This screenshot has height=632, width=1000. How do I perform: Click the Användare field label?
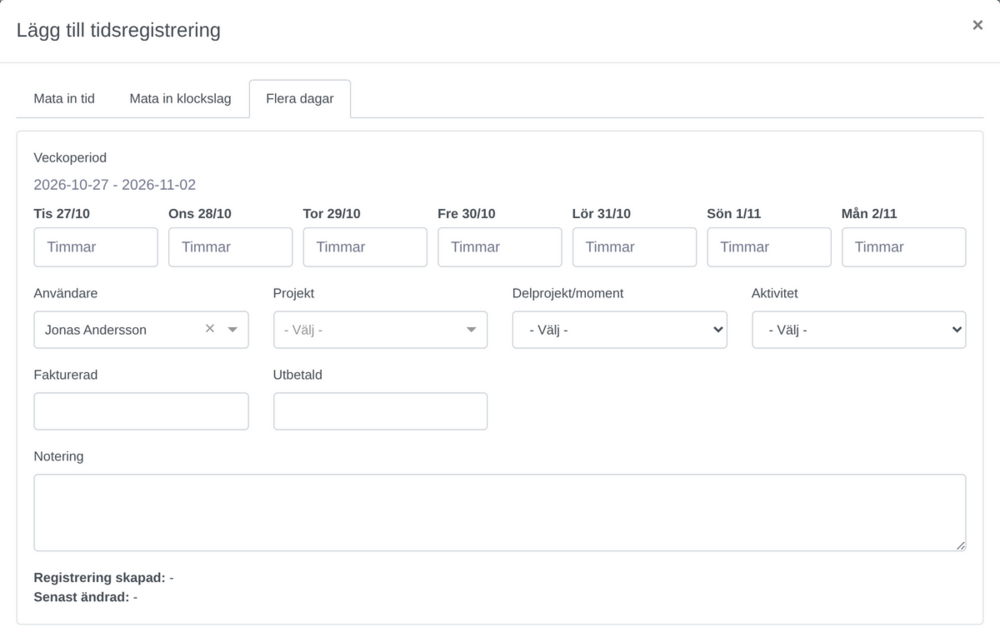click(x=66, y=293)
